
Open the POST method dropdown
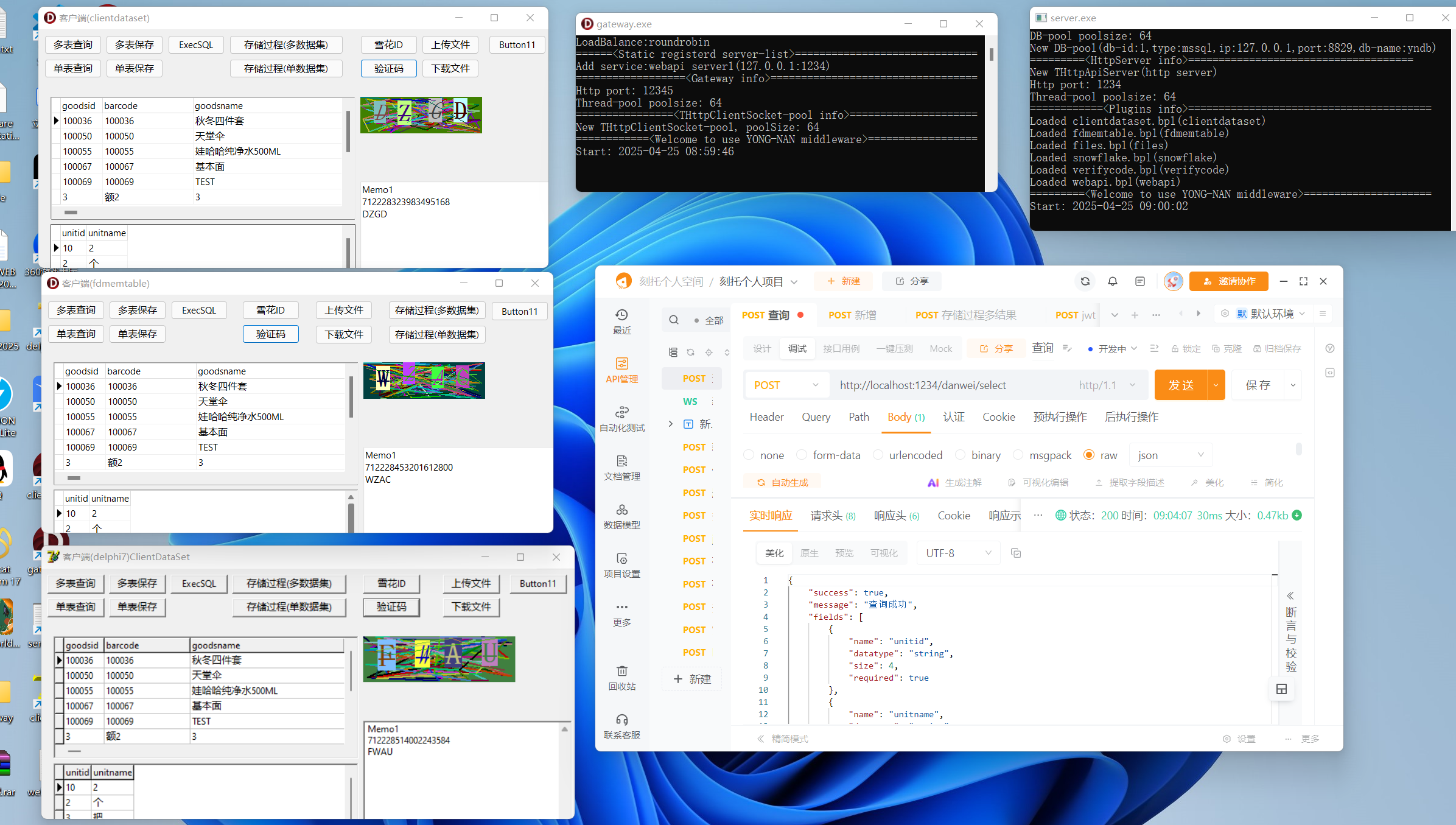(786, 385)
